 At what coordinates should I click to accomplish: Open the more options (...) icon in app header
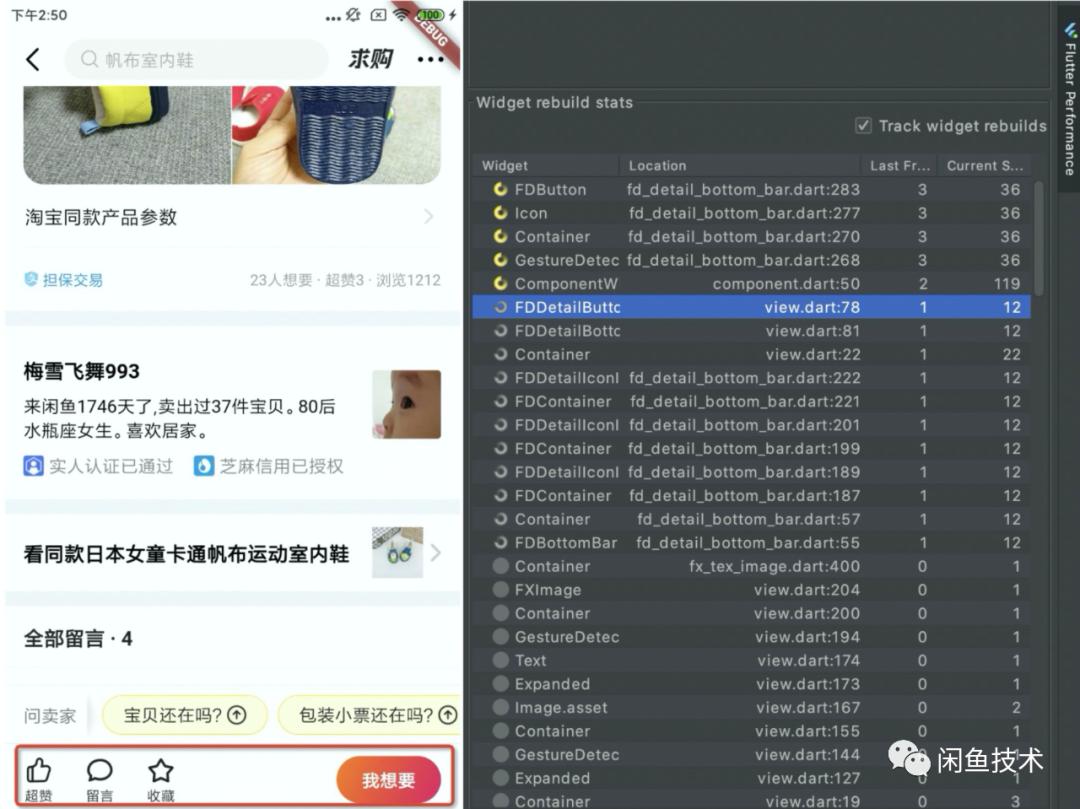(431, 58)
